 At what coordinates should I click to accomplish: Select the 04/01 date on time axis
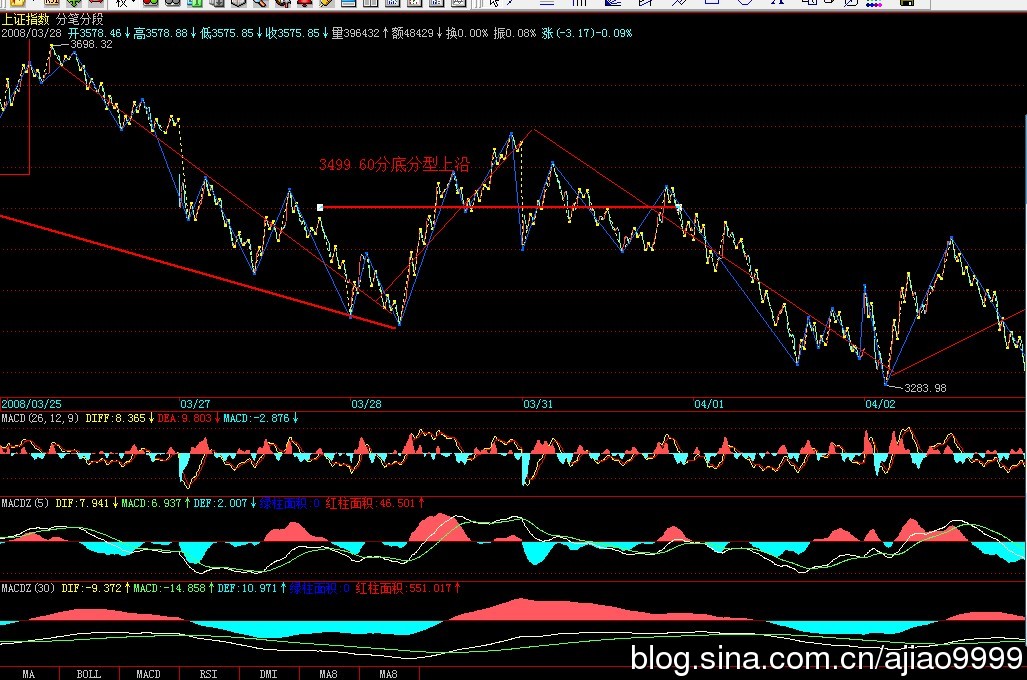point(708,403)
